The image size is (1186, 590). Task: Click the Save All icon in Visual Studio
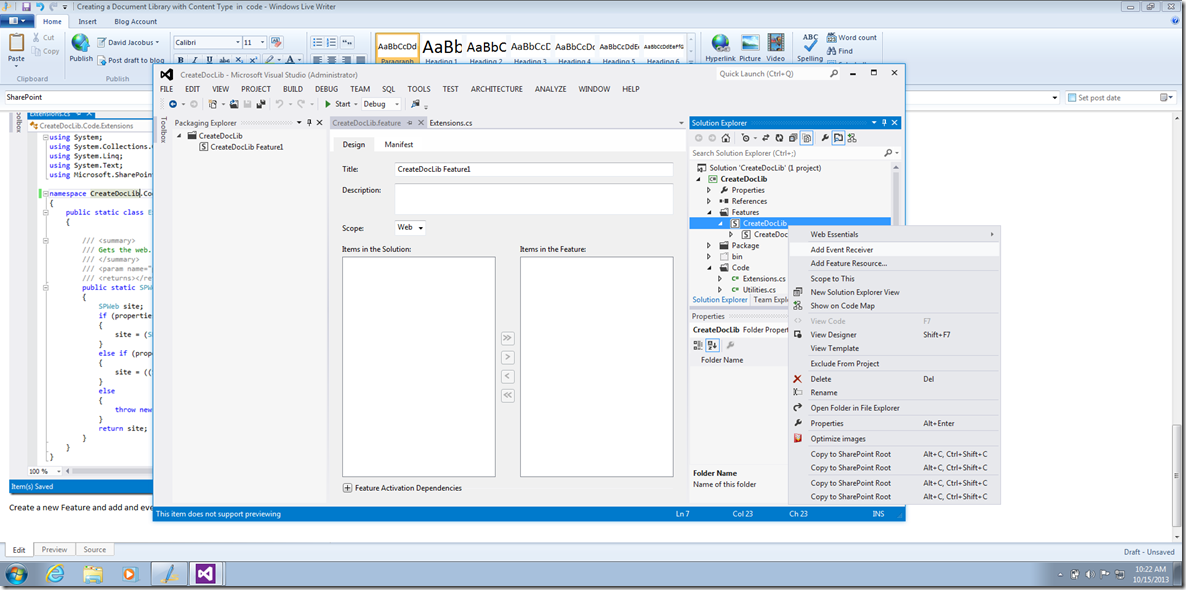pyautogui.click(x=261, y=104)
